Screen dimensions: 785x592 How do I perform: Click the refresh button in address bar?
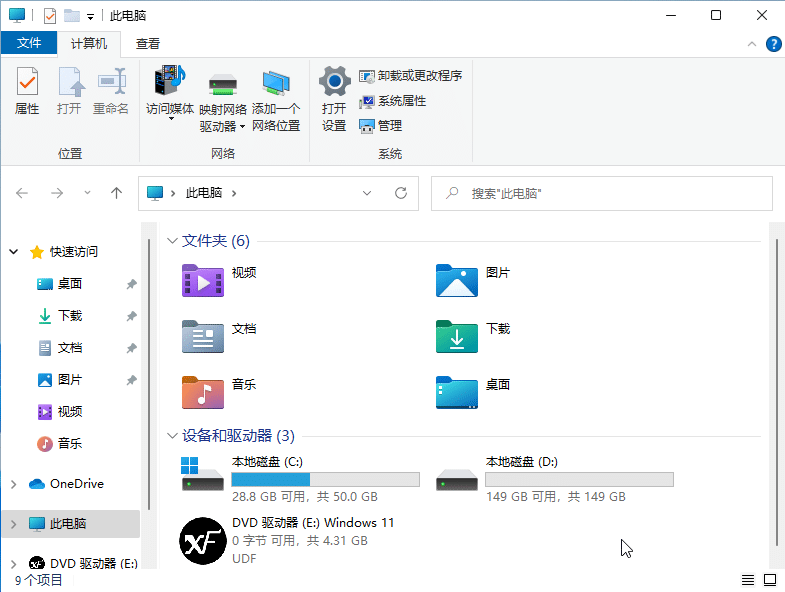coord(401,193)
